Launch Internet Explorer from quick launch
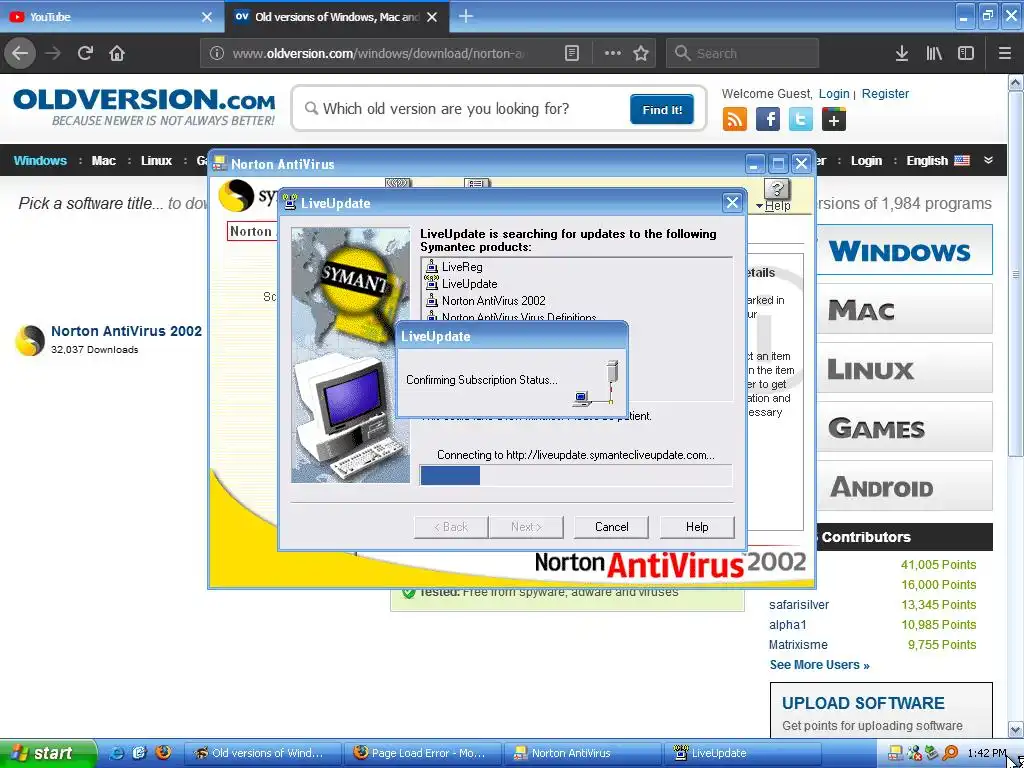 pyautogui.click(x=117, y=753)
